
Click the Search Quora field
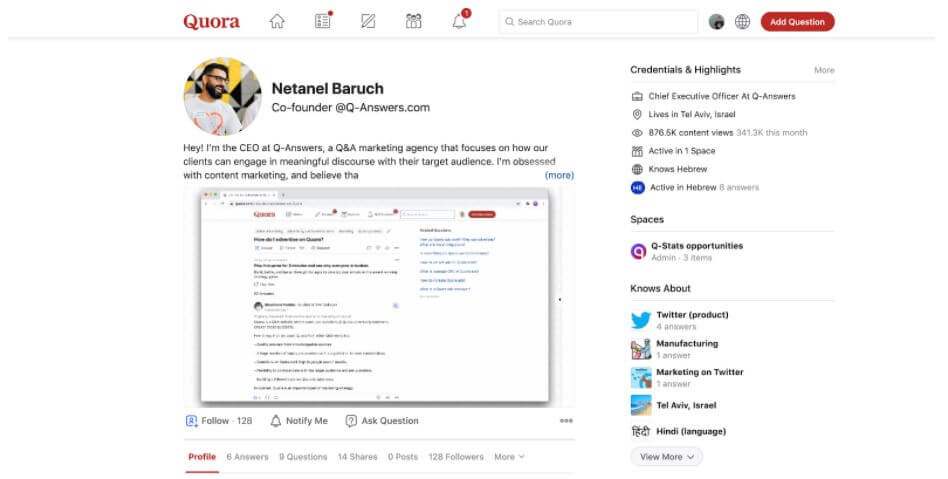coord(600,21)
